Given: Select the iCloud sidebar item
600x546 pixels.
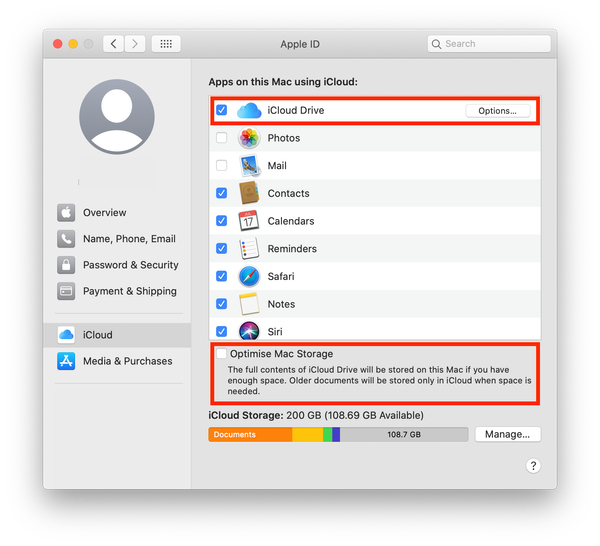Looking at the screenshot, I should point(117,335).
